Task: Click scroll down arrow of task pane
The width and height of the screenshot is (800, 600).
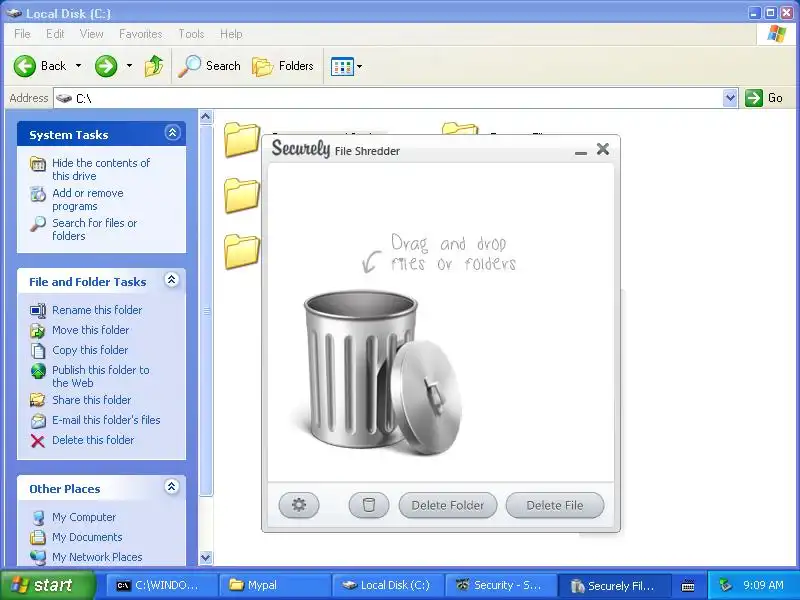Action: (x=206, y=558)
